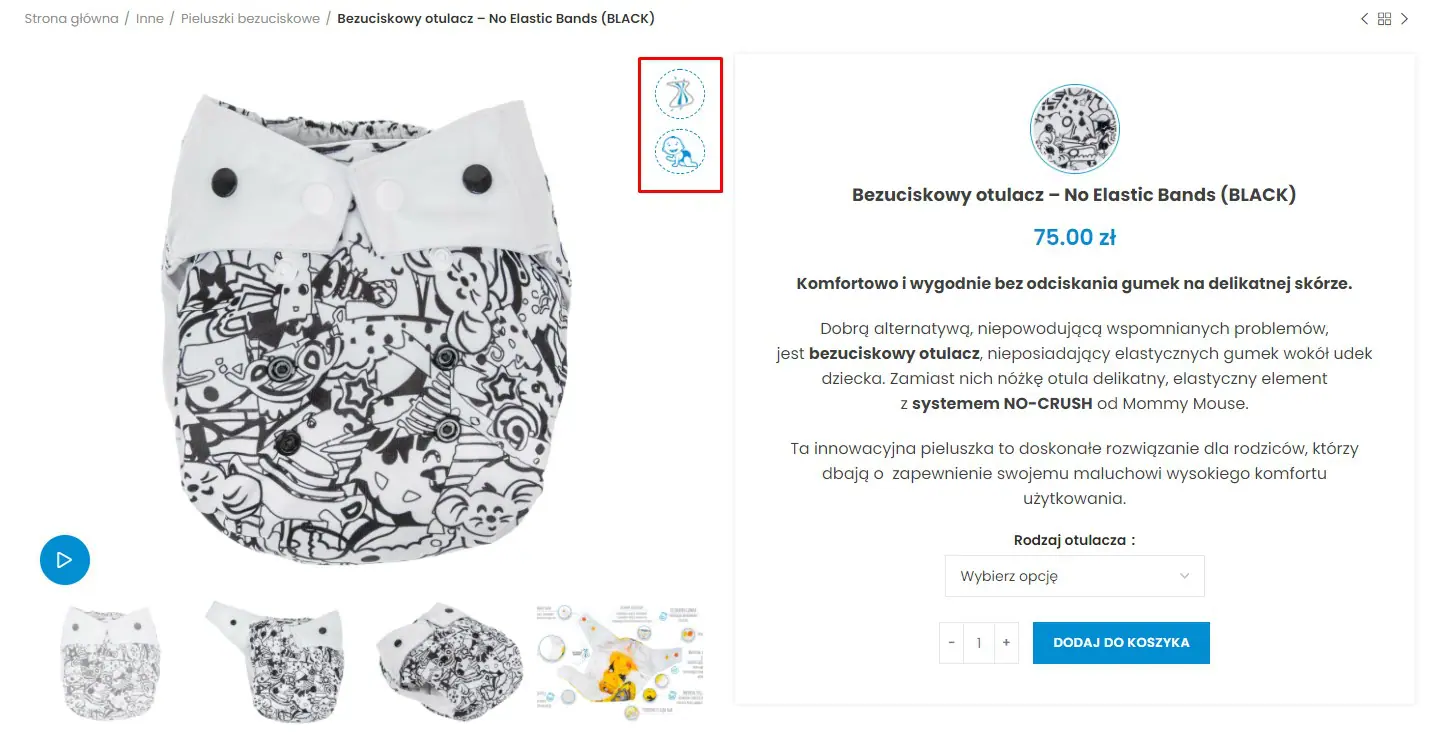This screenshot has height=756, width=1432.
Task: Open the Pieluszki bezuciskowe breadcrumb
Action: (250, 19)
